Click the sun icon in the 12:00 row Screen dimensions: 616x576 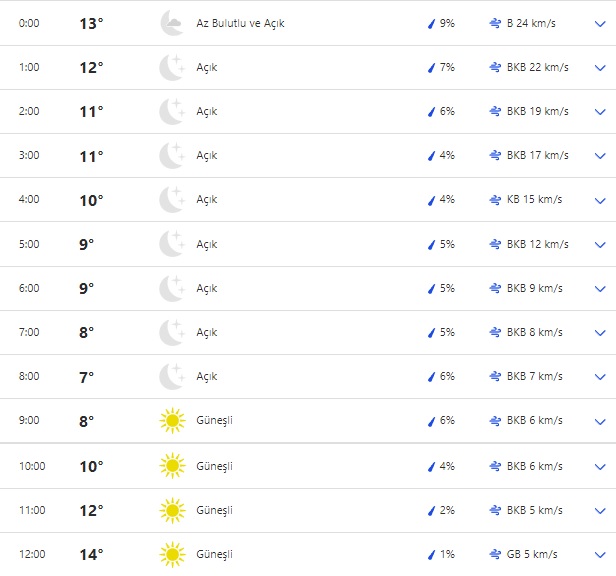pyautogui.click(x=172, y=554)
